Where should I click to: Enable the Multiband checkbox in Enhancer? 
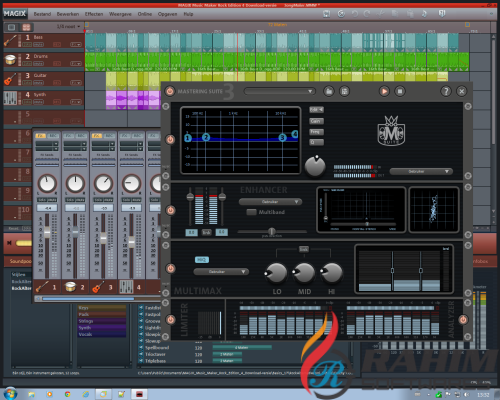251,212
